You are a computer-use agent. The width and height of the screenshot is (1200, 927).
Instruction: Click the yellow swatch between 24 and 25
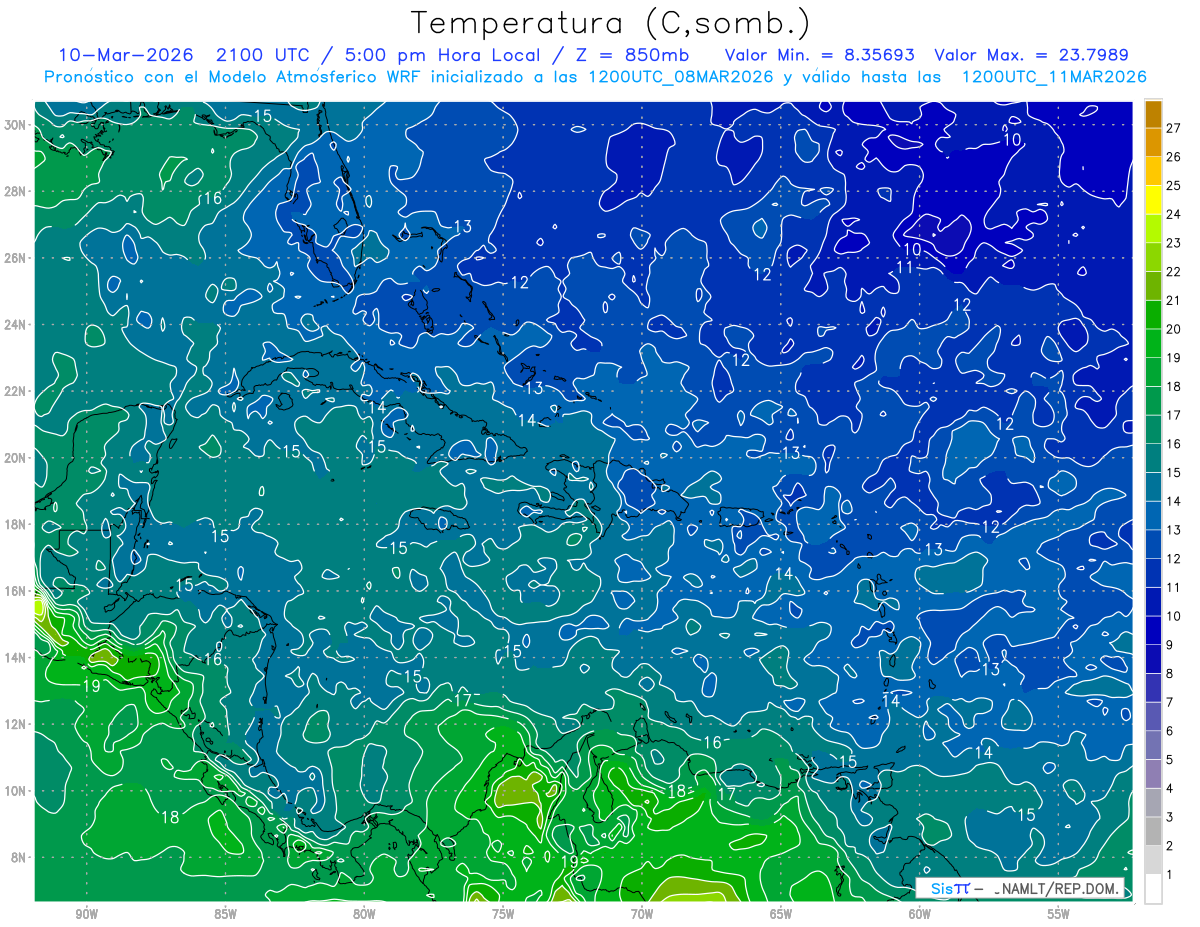[x=1153, y=200]
